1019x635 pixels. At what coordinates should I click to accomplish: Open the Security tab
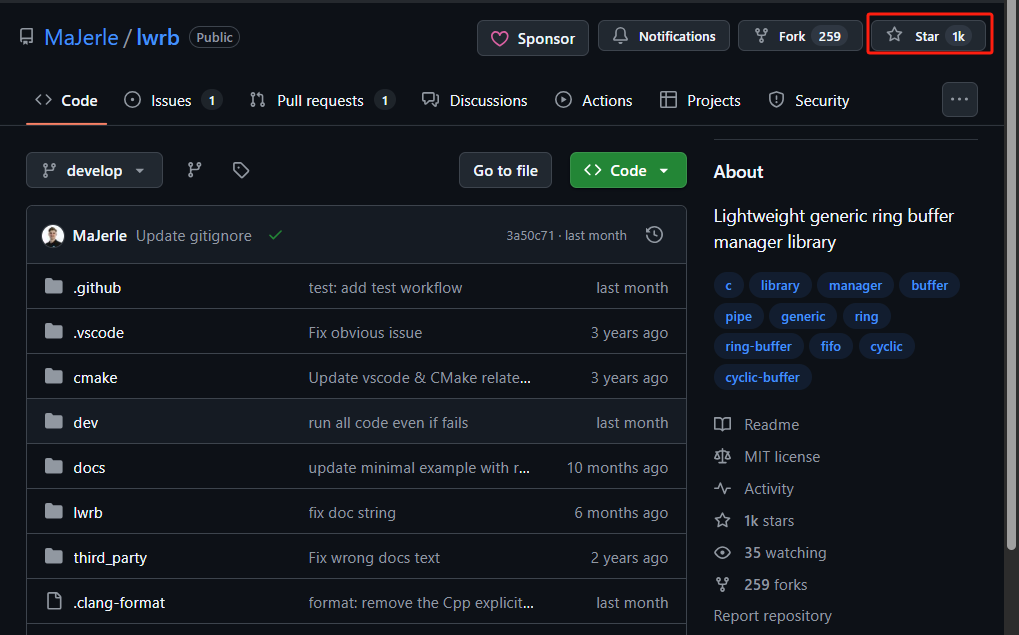tap(808, 101)
